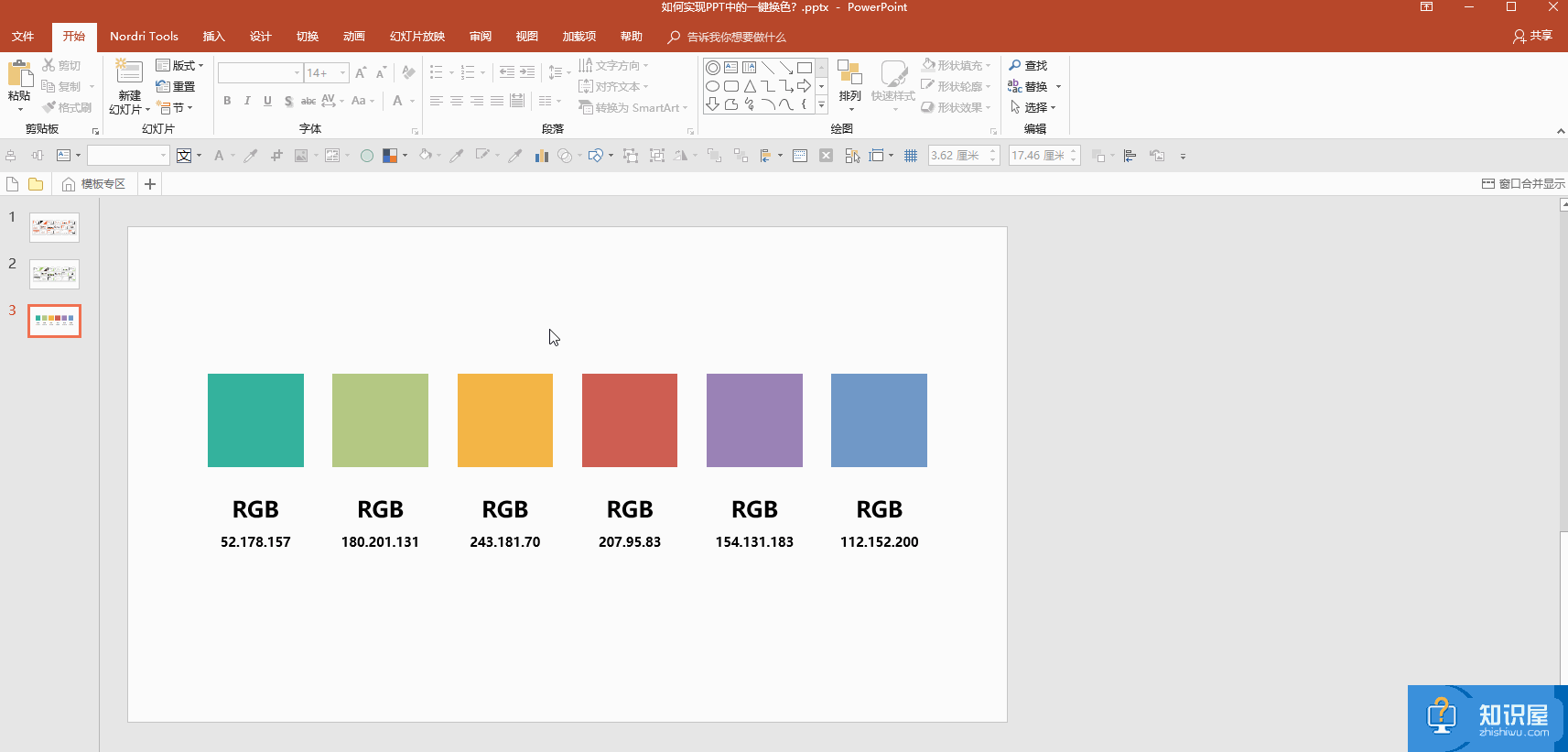Click the Arrange (排列) icon

coord(849,73)
